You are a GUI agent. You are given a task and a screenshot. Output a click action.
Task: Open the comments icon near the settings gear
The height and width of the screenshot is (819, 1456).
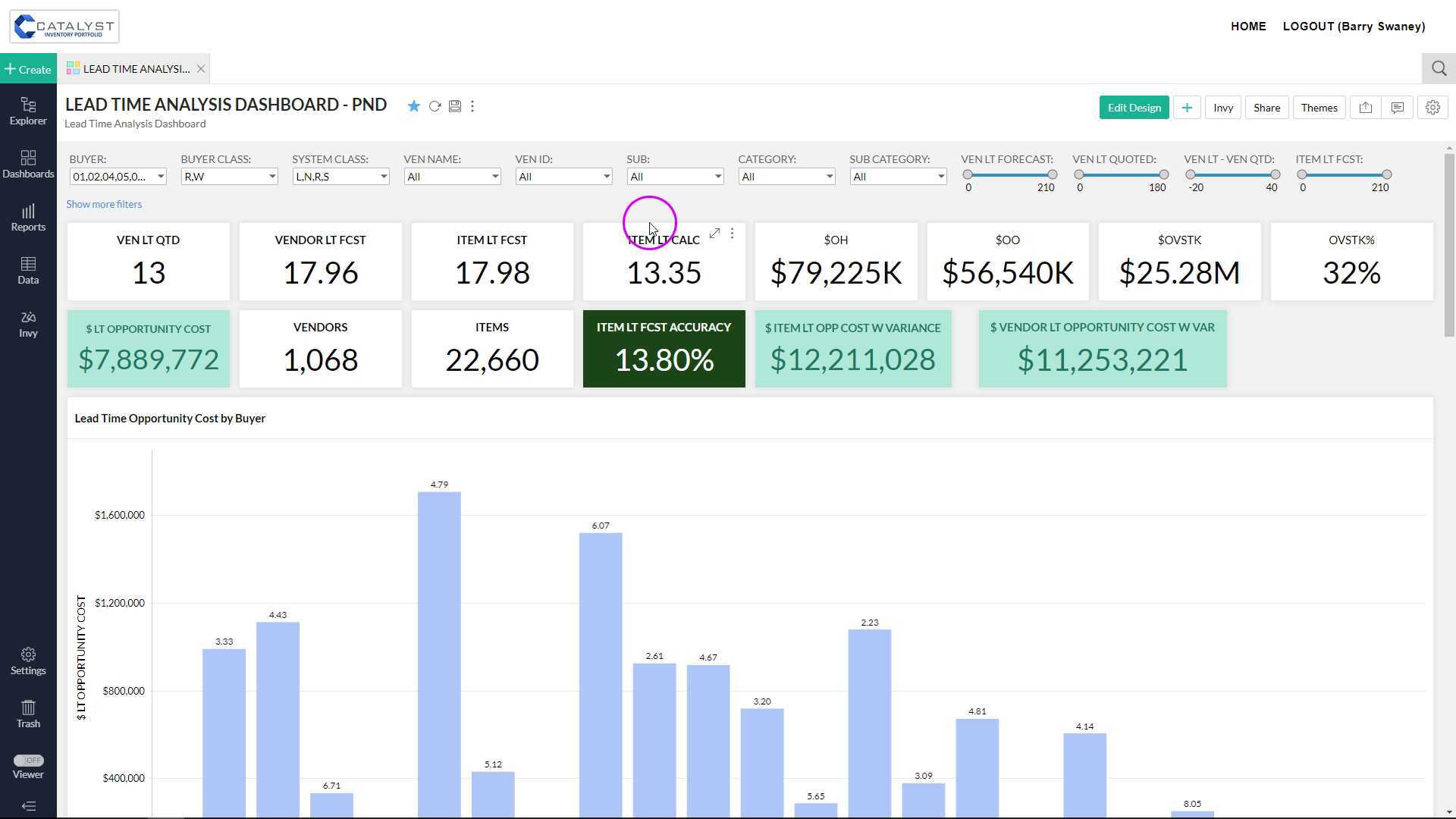click(x=1397, y=107)
